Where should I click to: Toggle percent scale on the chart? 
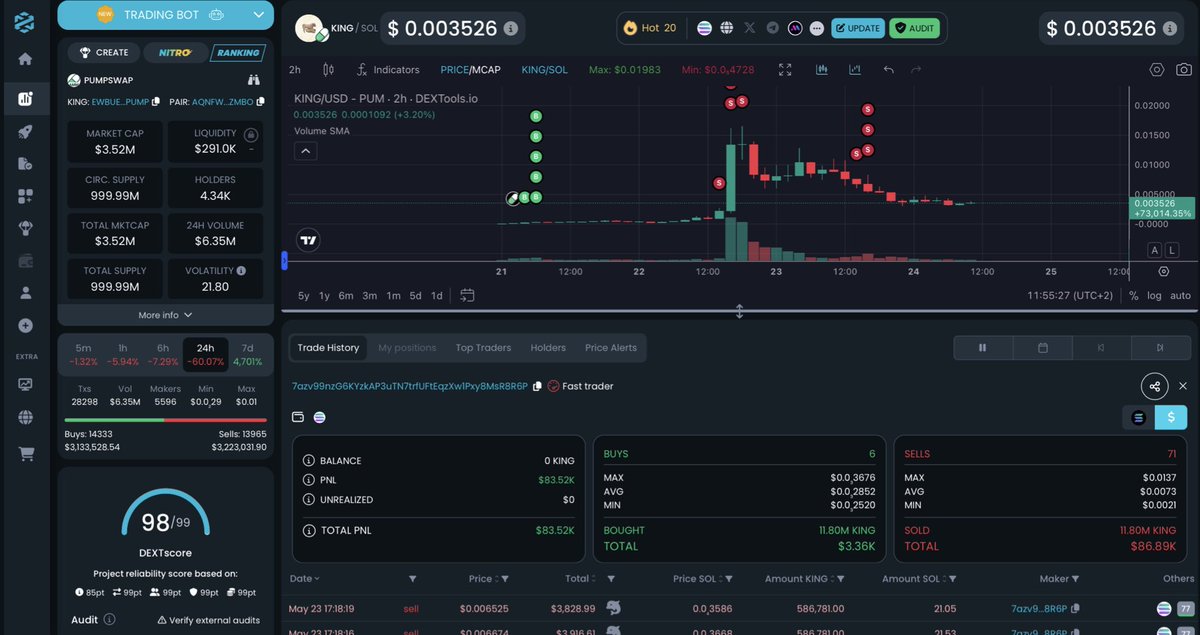1133,295
